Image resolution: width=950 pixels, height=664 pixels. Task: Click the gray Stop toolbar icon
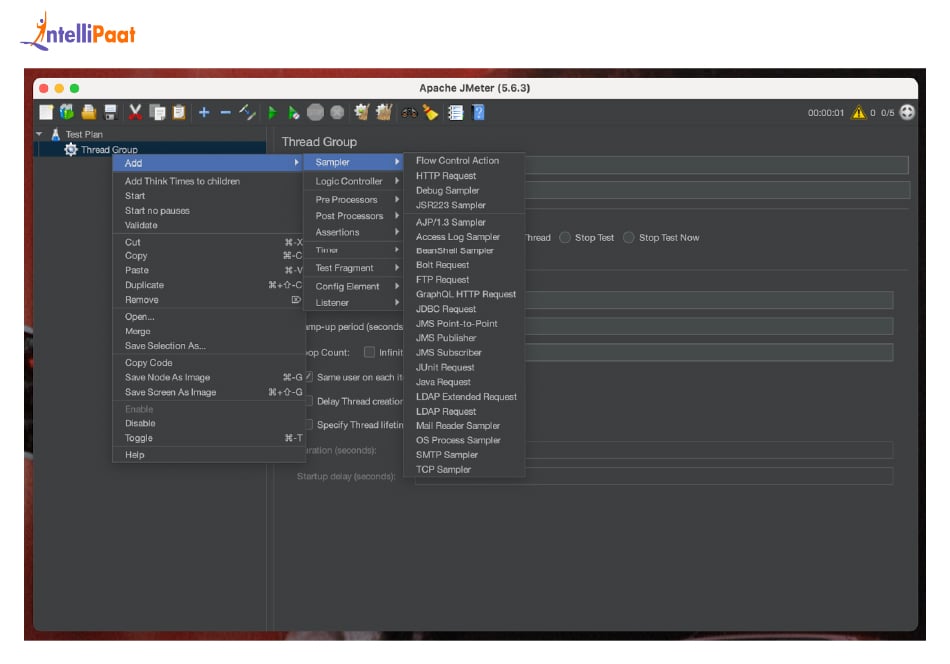[315, 112]
